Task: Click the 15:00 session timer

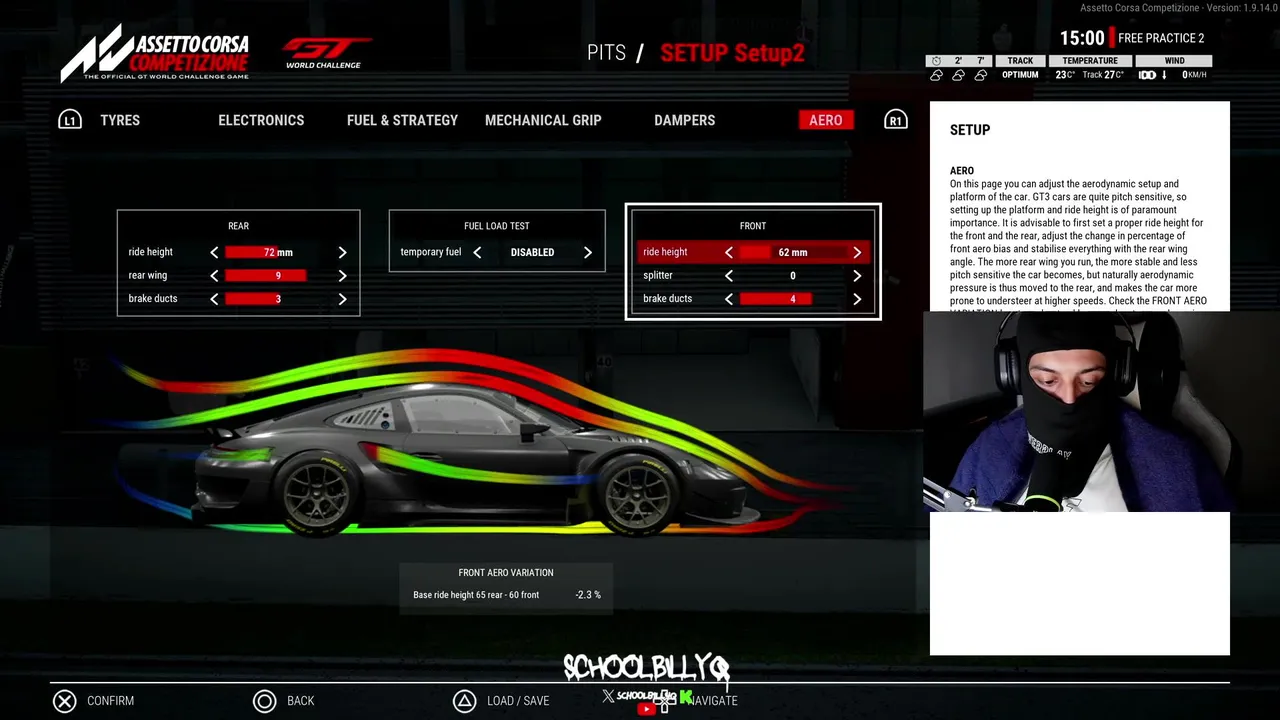Action: [x=1082, y=38]
